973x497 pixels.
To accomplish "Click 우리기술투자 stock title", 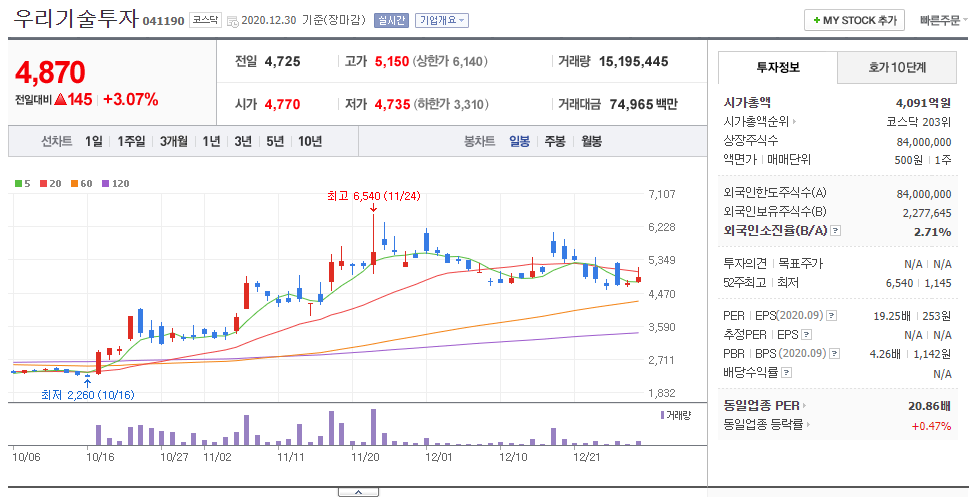I will tap(76, 18).
